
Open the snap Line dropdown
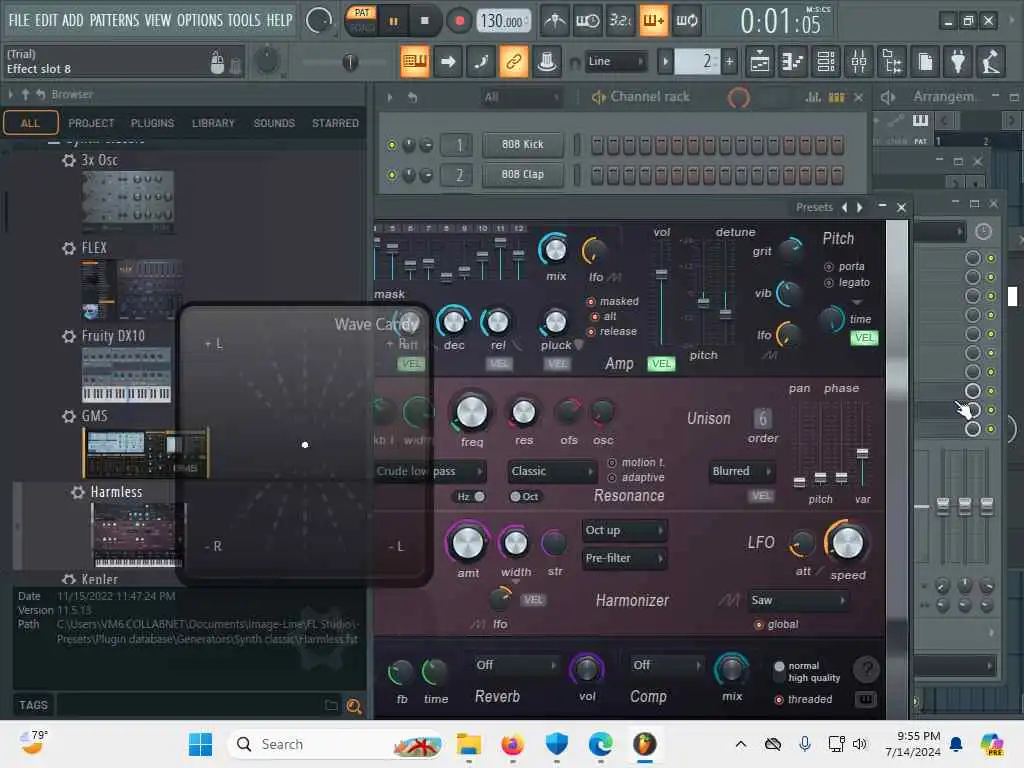615,61
